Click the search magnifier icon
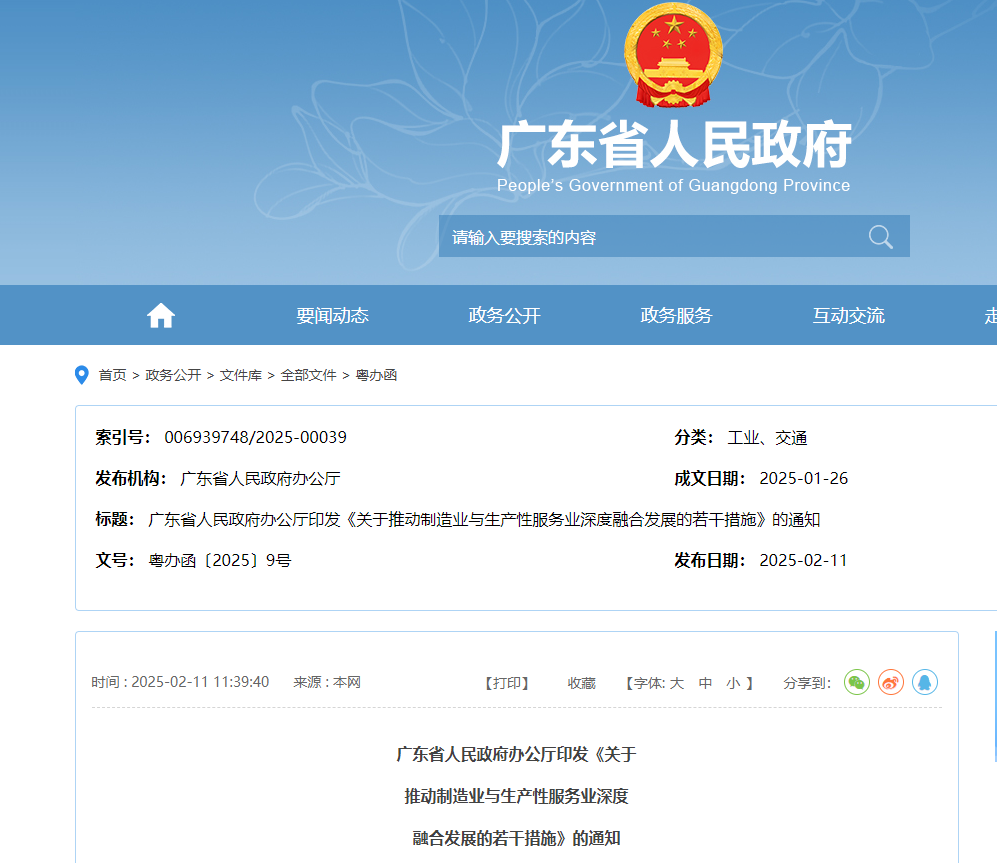This screenshot has height=864, width=997. pos(880,237)
